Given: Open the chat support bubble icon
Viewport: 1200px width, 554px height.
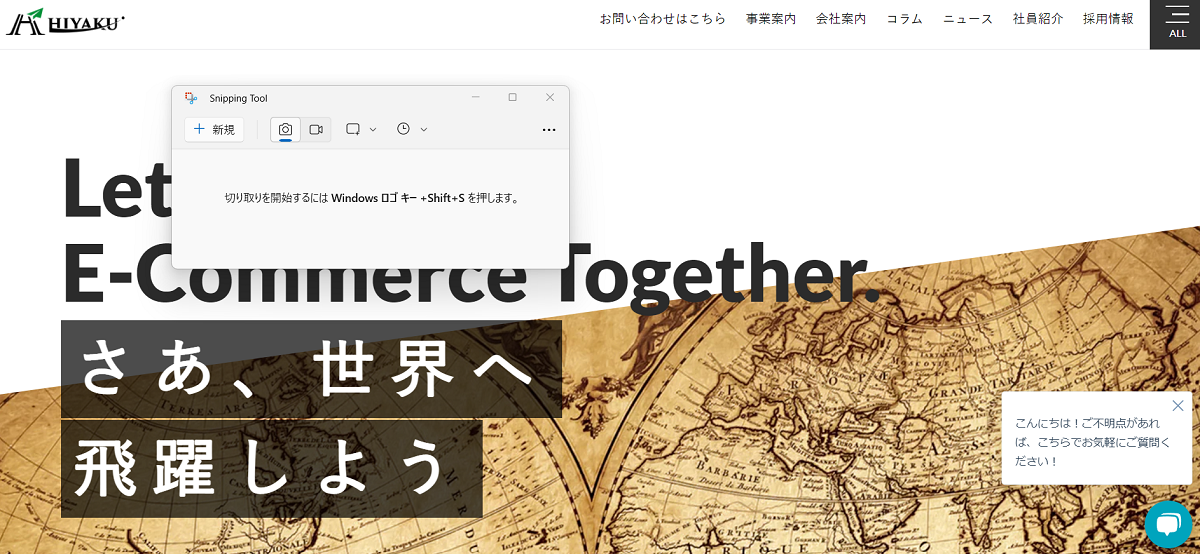Looking at the screenshot, I should pyautogui.click(x=1167, y=524).
